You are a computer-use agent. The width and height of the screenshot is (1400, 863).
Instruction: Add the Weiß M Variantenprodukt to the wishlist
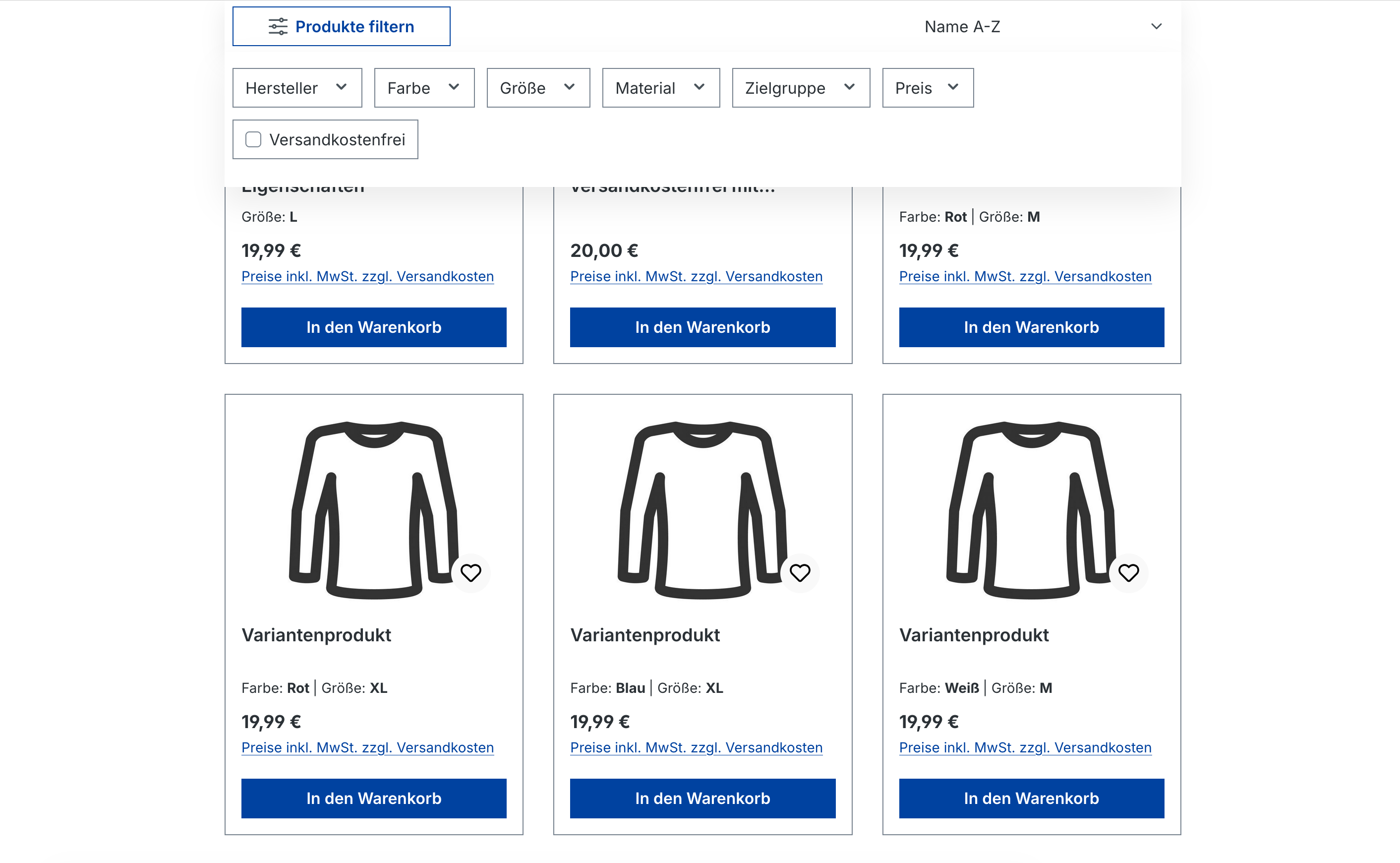(x=1128, y=572)
